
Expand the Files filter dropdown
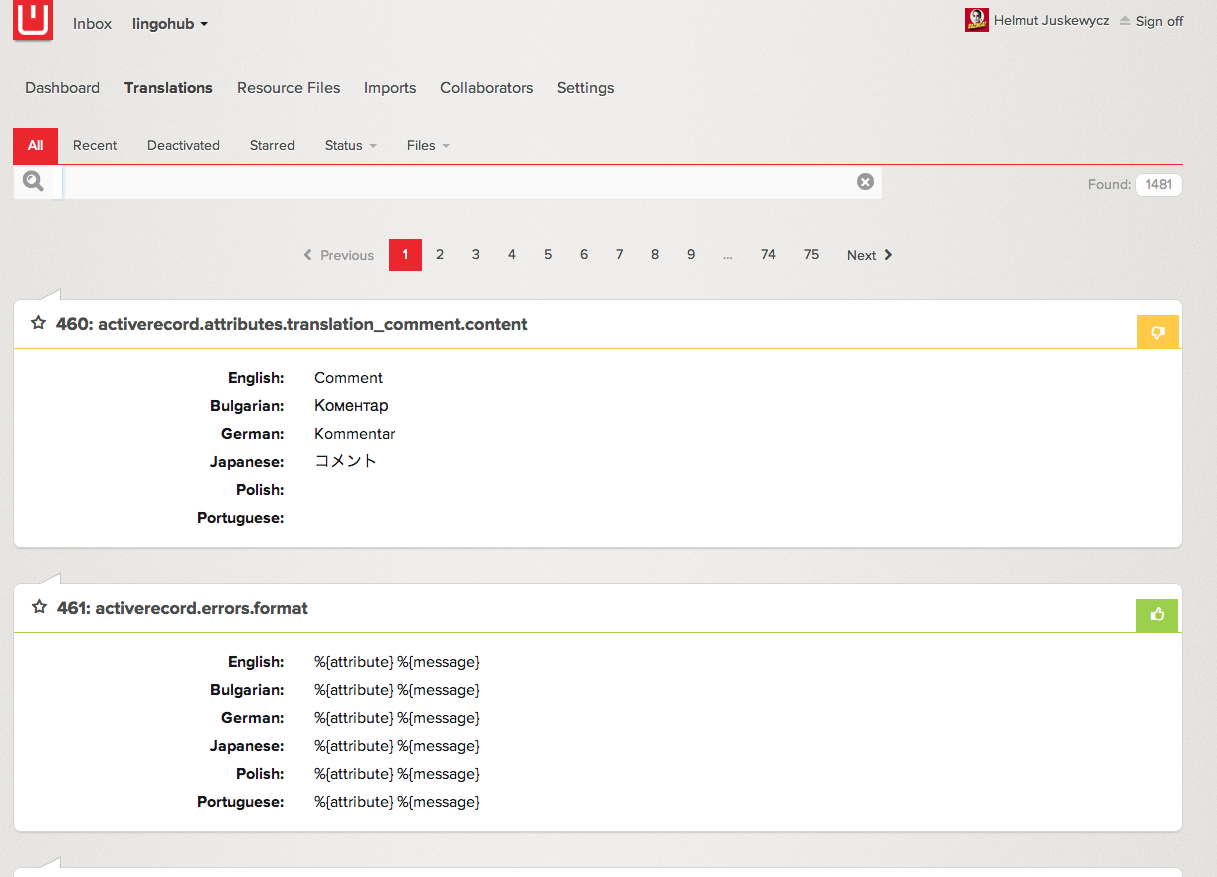click(428, 145)
